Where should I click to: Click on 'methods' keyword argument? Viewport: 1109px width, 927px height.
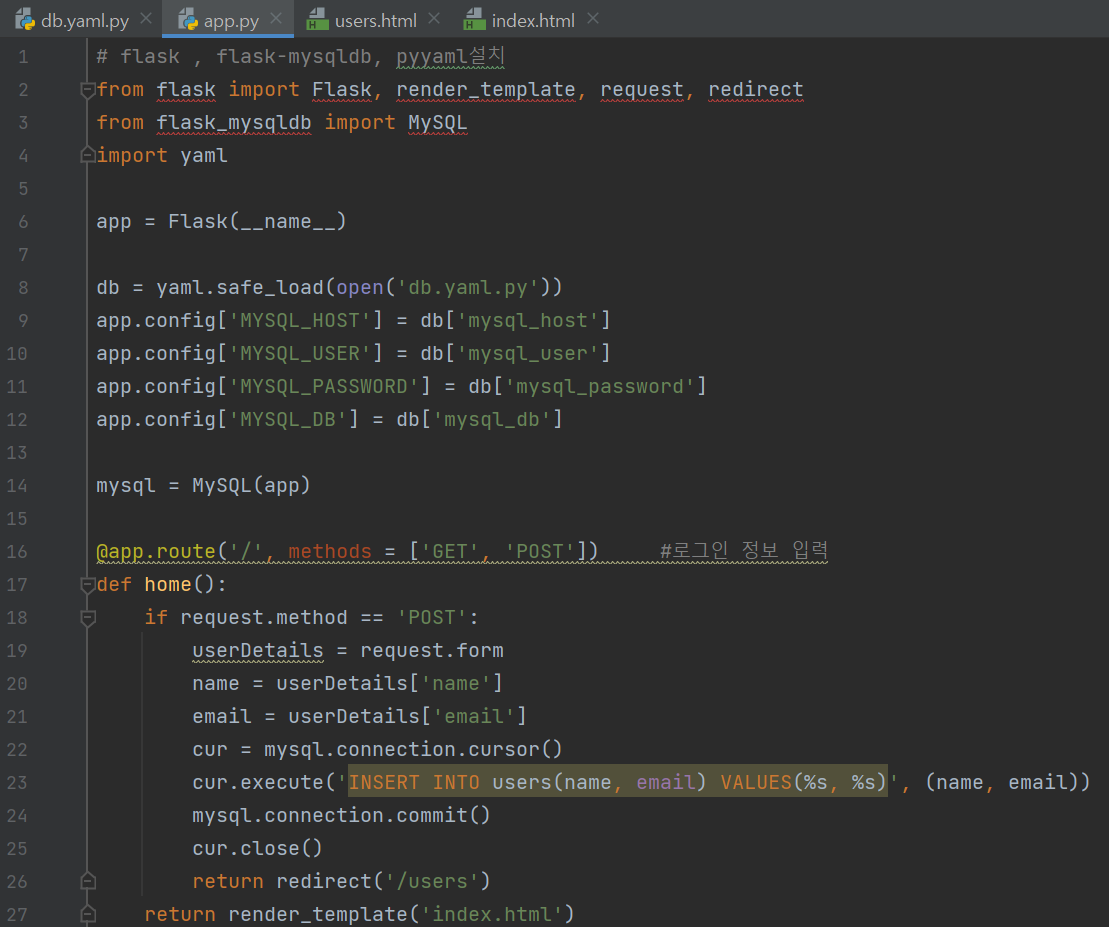coord(330,552)
